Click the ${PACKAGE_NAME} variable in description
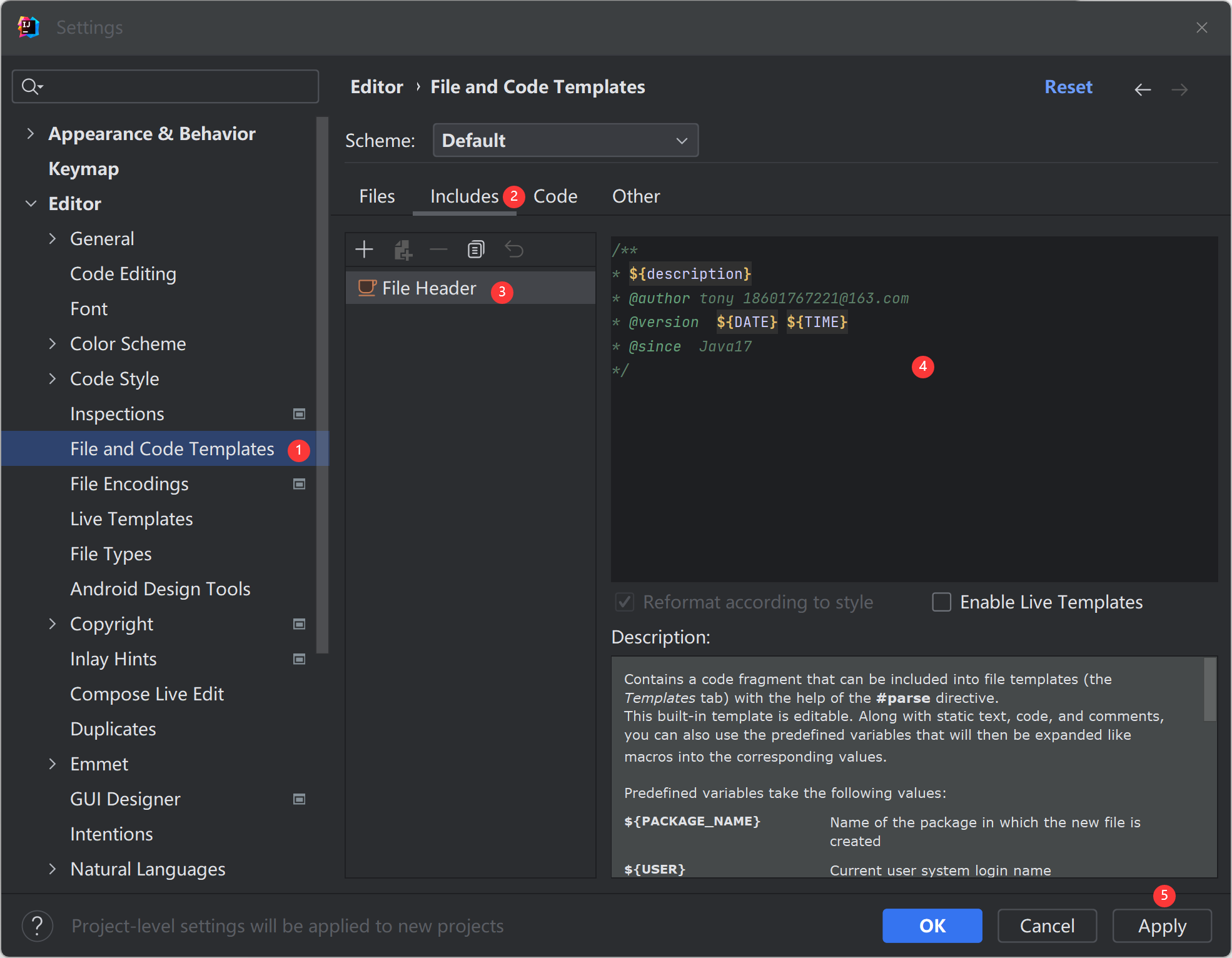1232x958 pixels. coord(692,821)
